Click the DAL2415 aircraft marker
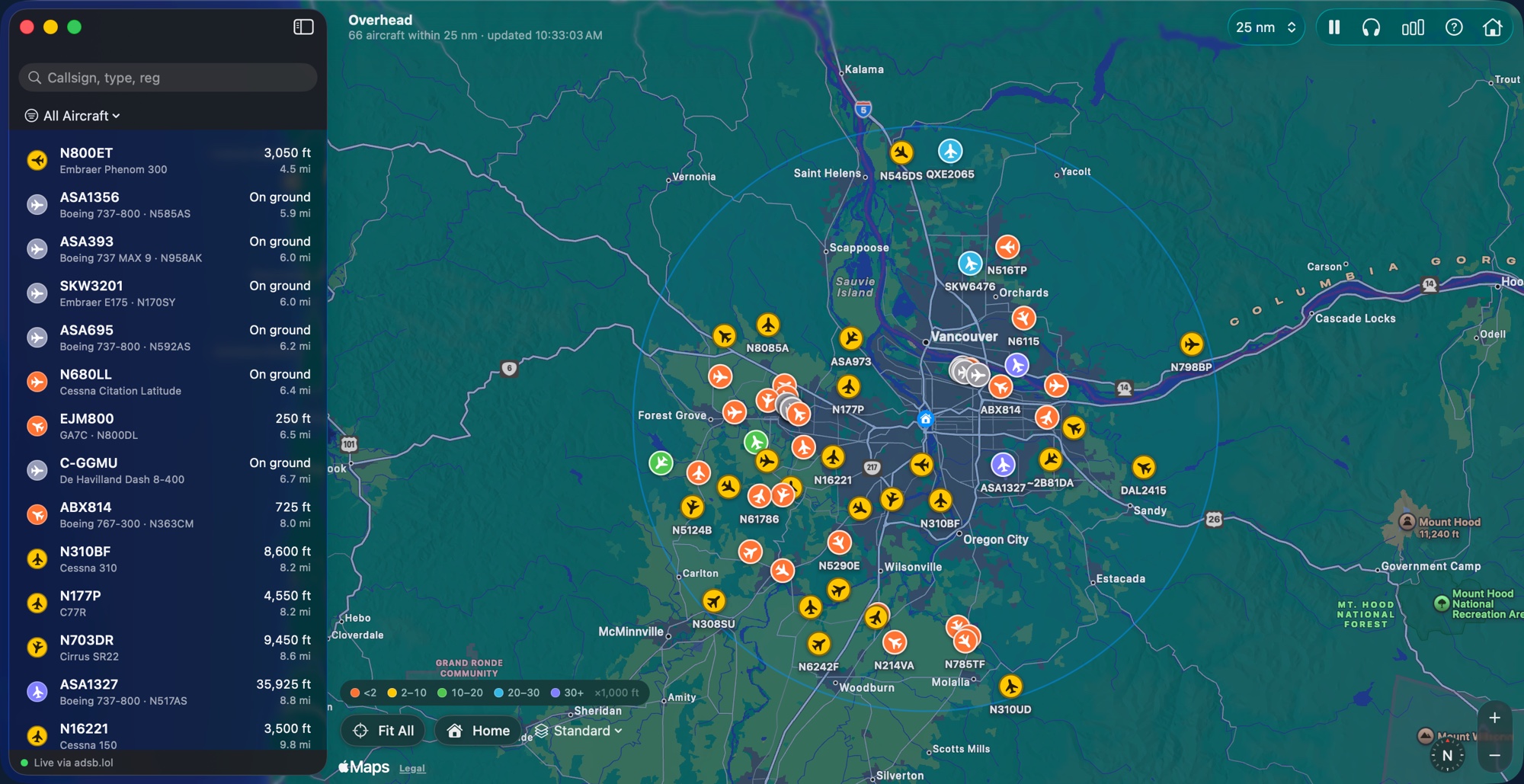1524x784 pixels. [1144, 467]
